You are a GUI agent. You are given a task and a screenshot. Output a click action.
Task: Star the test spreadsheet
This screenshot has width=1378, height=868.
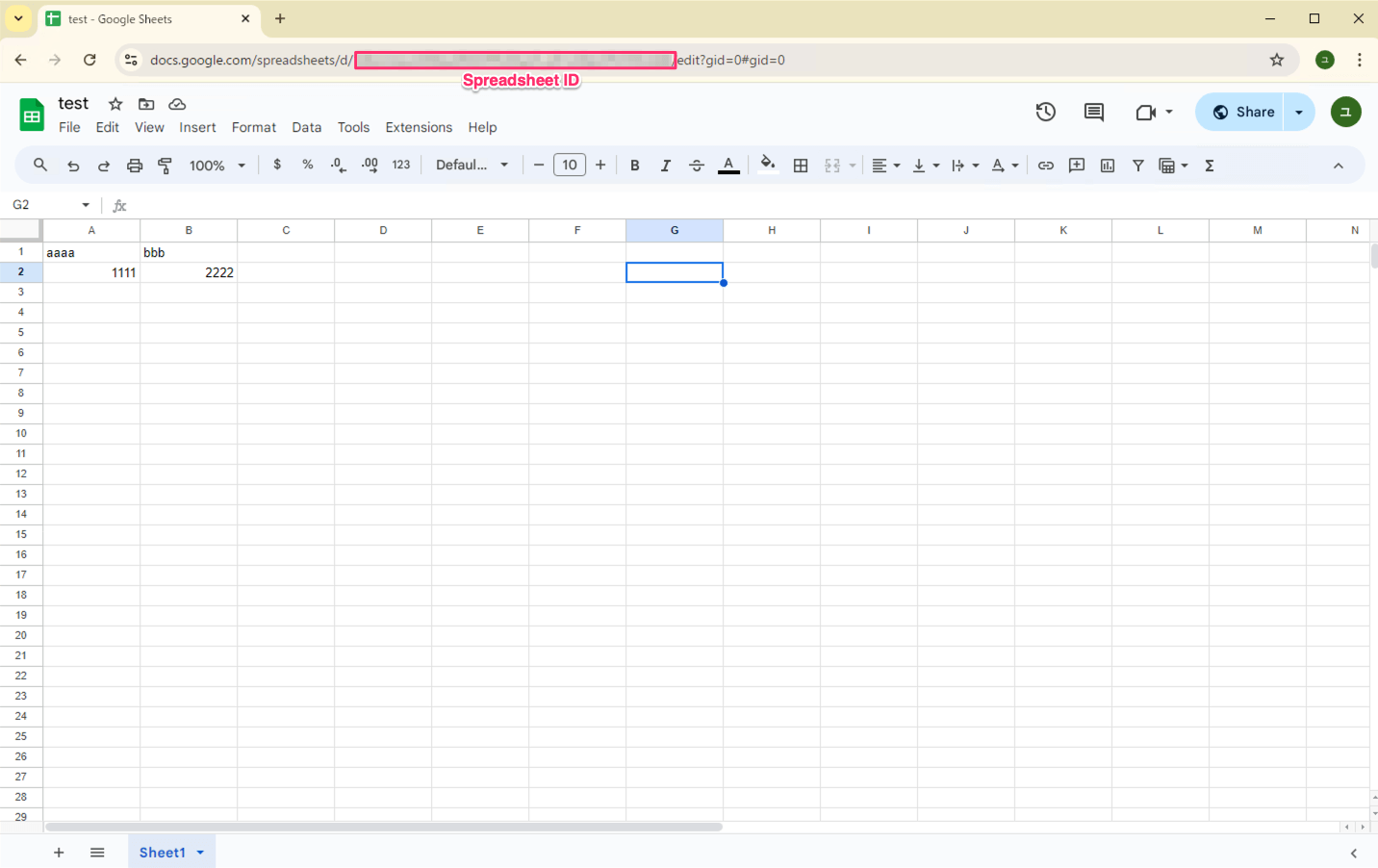[x=115, y=104]
